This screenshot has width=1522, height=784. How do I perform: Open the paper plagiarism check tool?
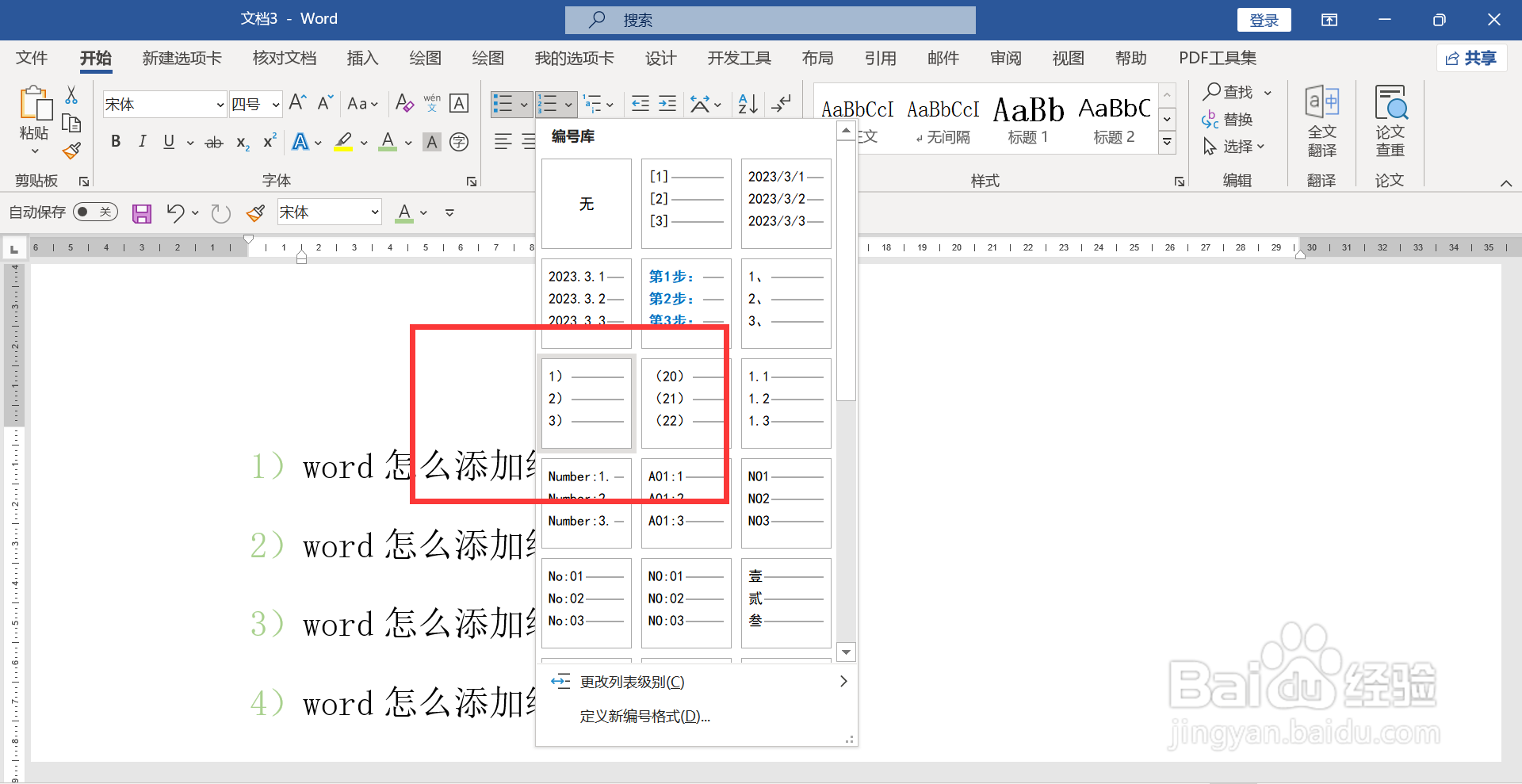pyautogui.click(x=1390, y=122)
